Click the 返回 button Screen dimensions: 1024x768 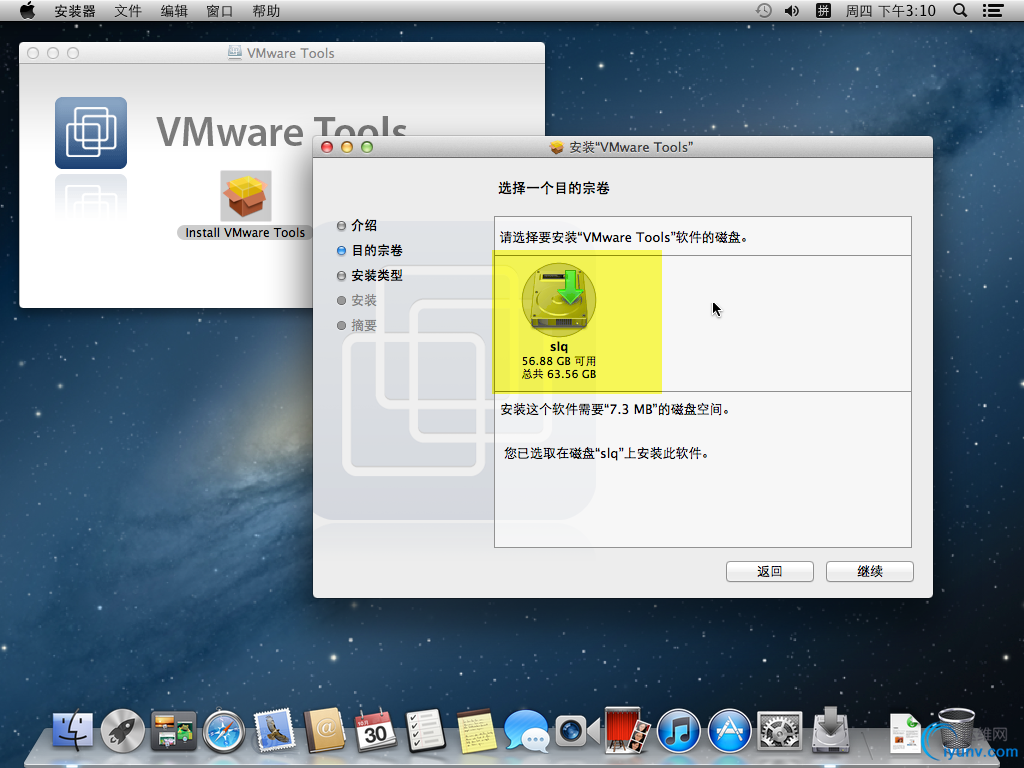coord(769,571)
